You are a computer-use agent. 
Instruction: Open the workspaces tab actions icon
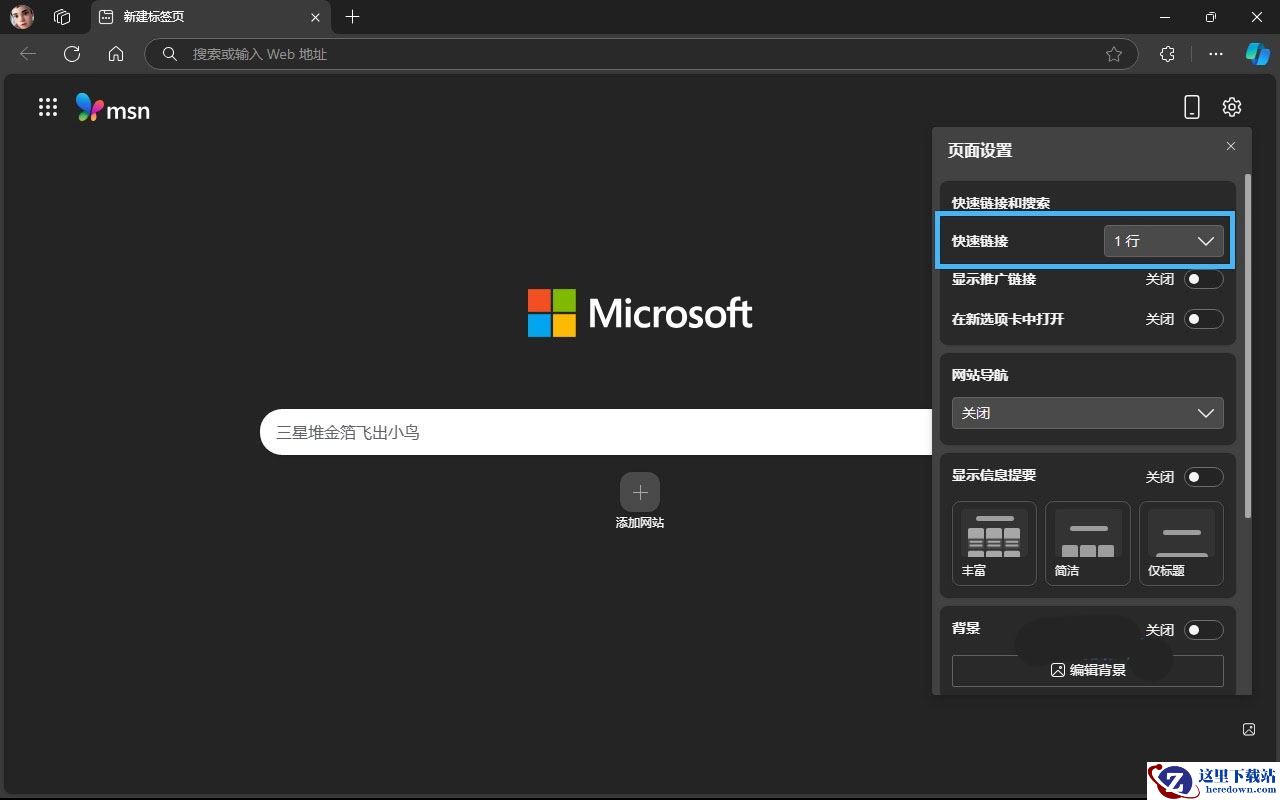pos(62,17)
